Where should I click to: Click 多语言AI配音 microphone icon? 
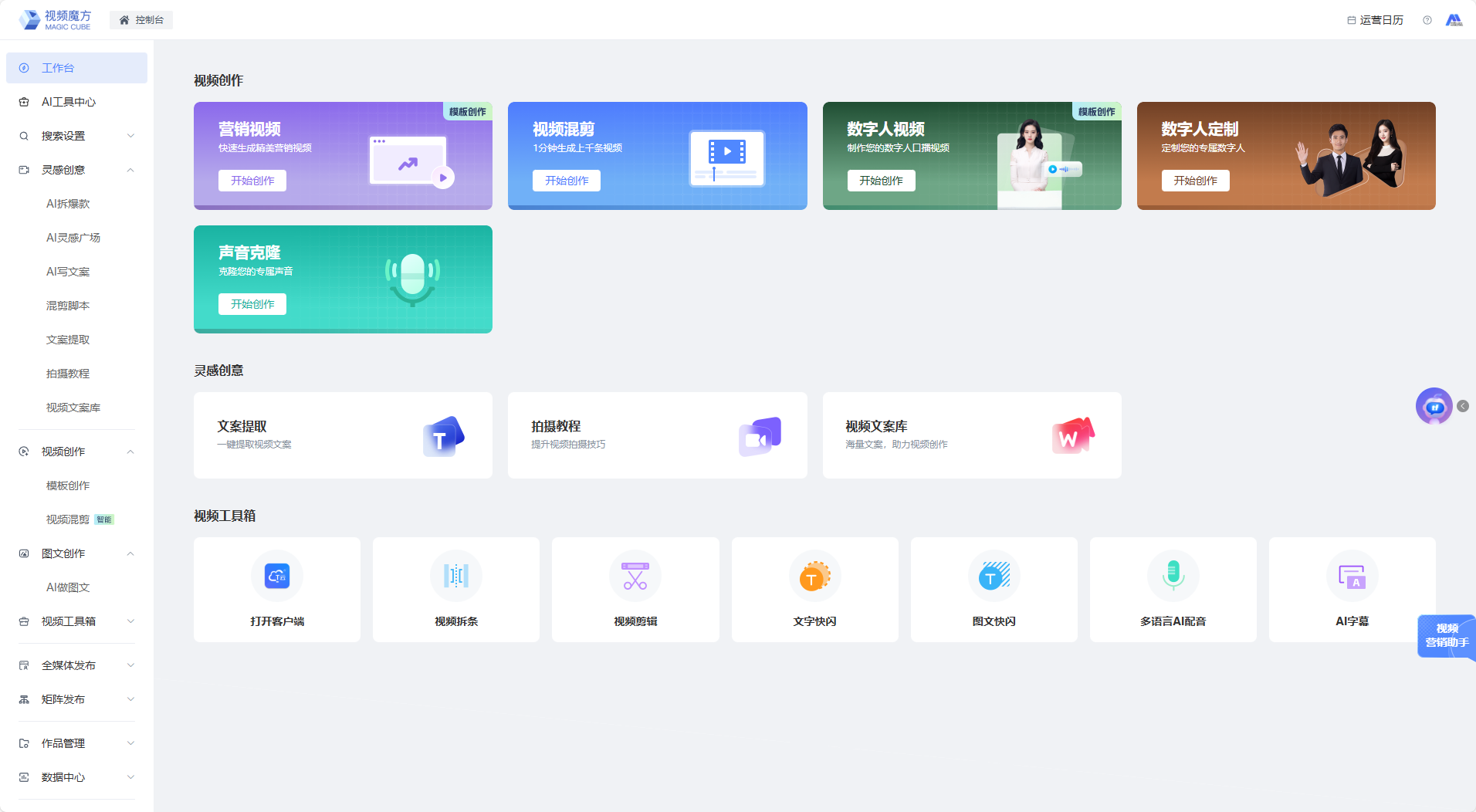pyautogui.click(x=1173, y=576)
